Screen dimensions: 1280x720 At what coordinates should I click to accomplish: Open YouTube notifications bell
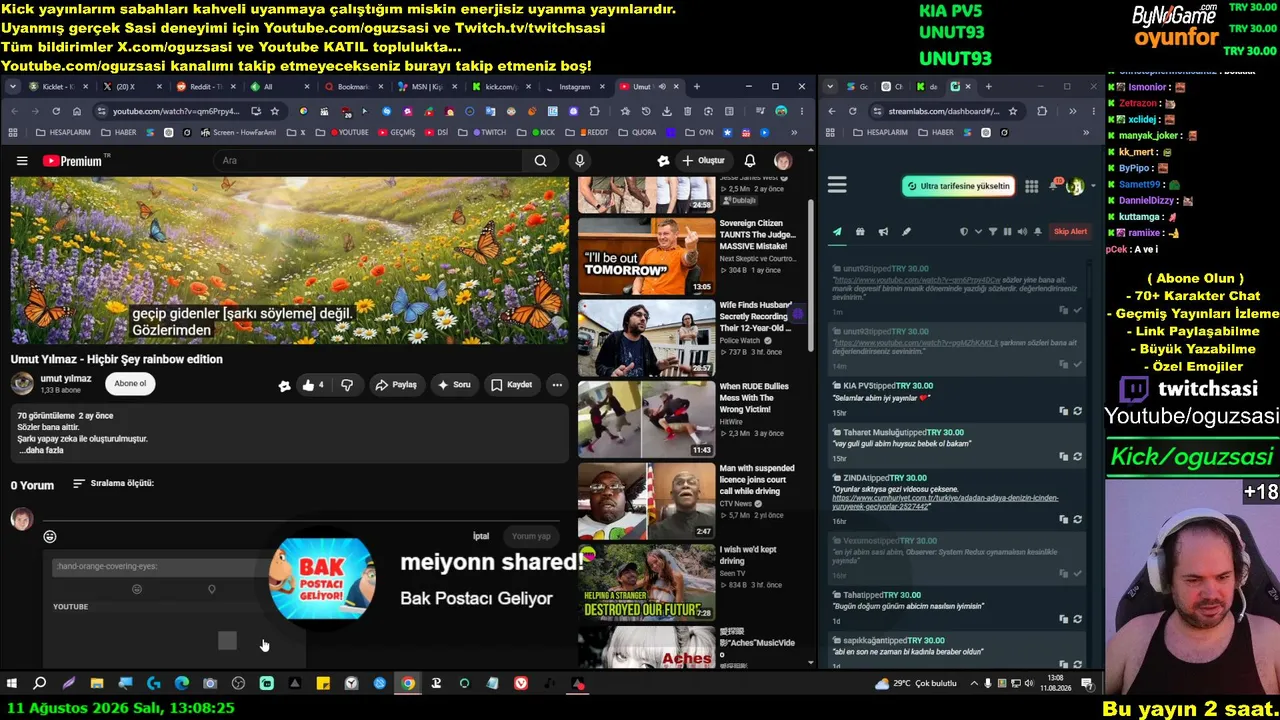750,161
